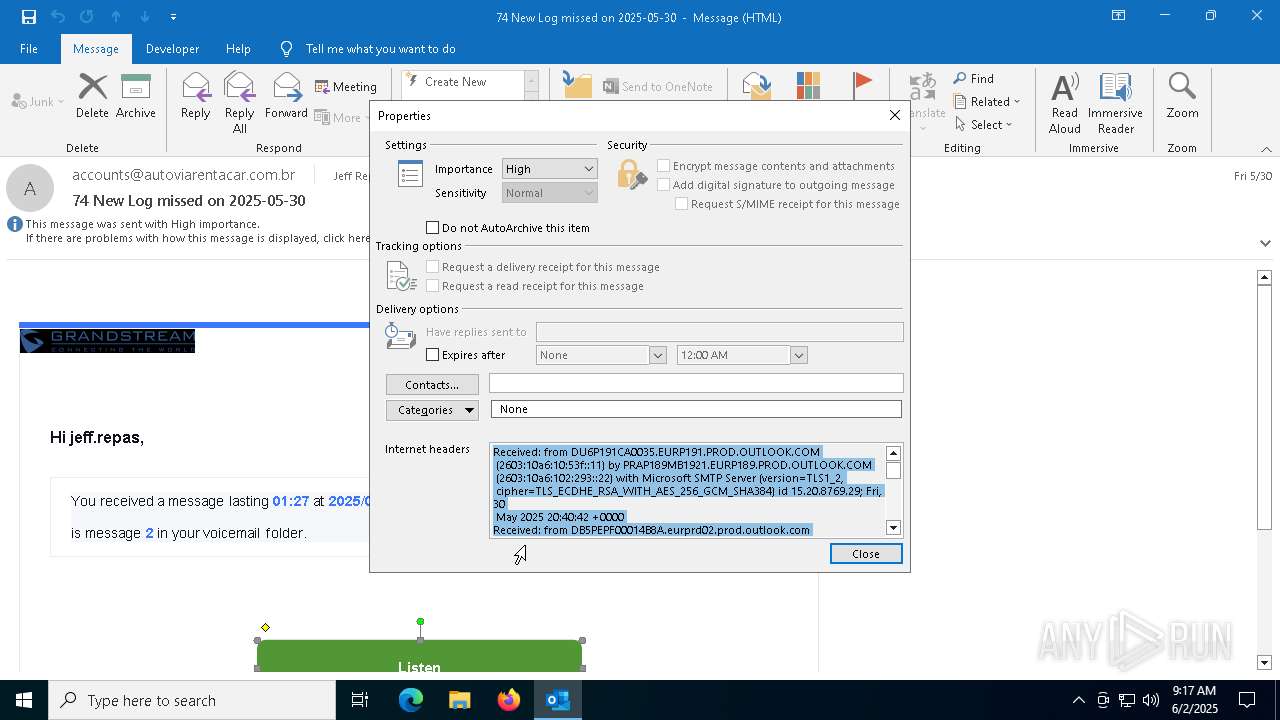Collapse the ribbon with the chevron
This screenshot has width=1280, height=720.
pos(1266,149)
